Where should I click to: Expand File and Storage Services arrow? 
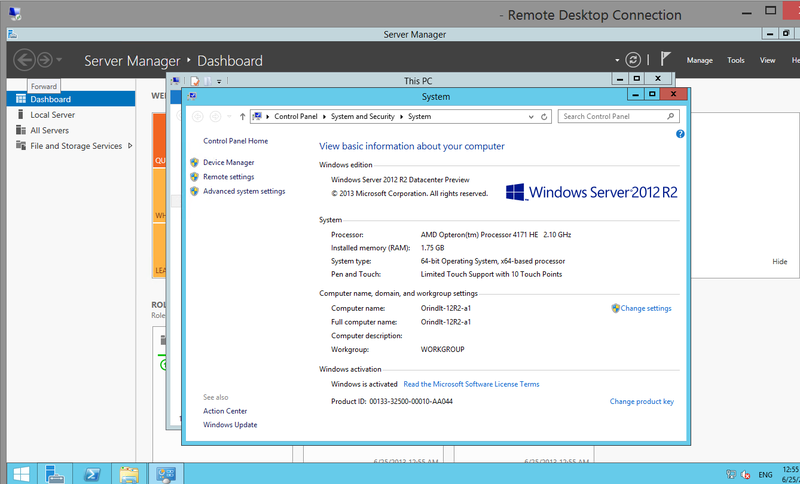click(130, 146)
